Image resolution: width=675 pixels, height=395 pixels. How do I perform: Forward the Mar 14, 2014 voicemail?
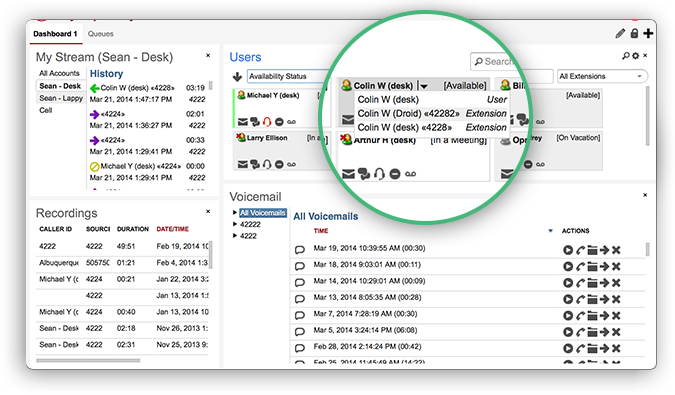coord(604,283)
